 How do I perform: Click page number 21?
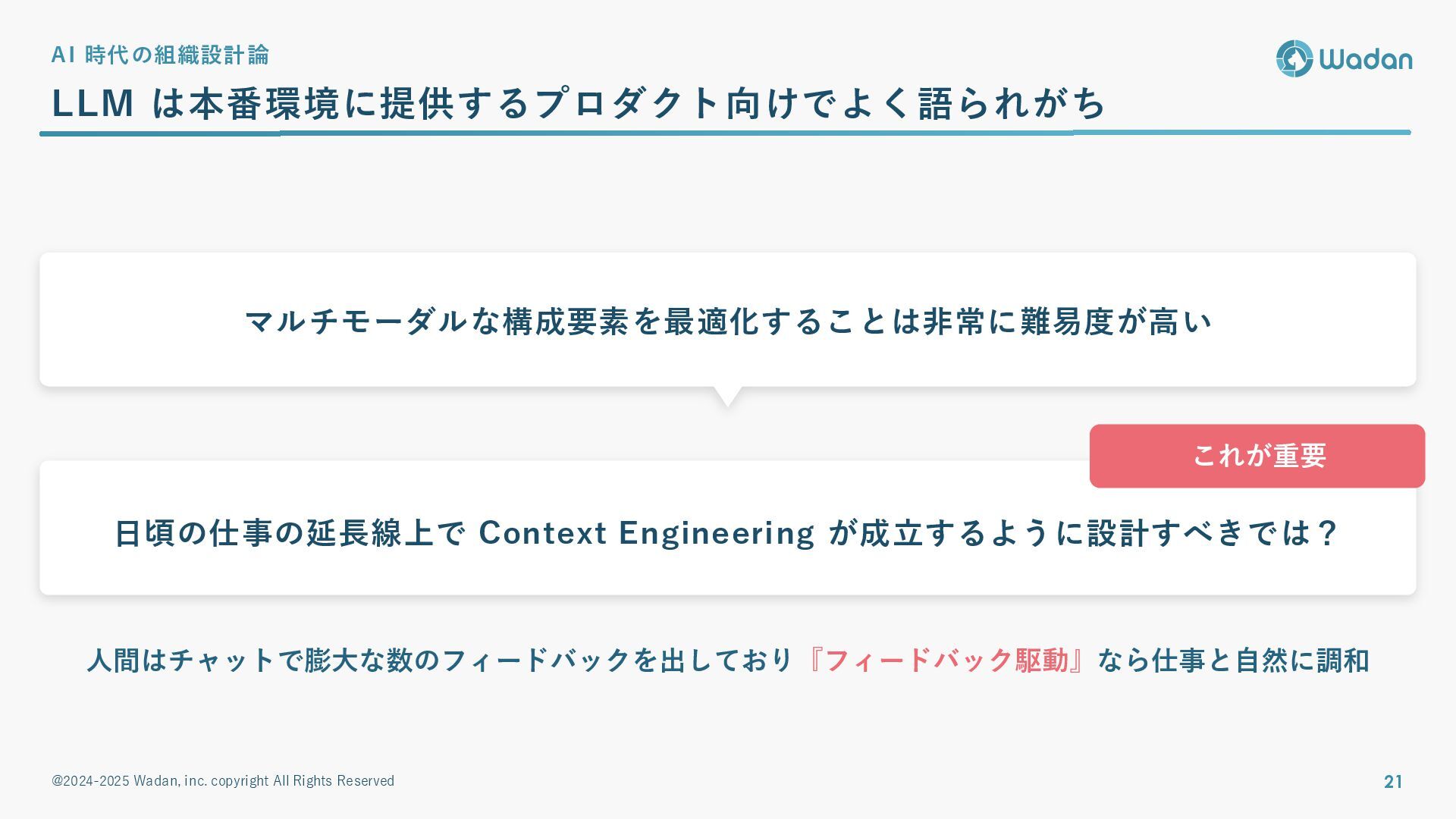pos(1393,782)
